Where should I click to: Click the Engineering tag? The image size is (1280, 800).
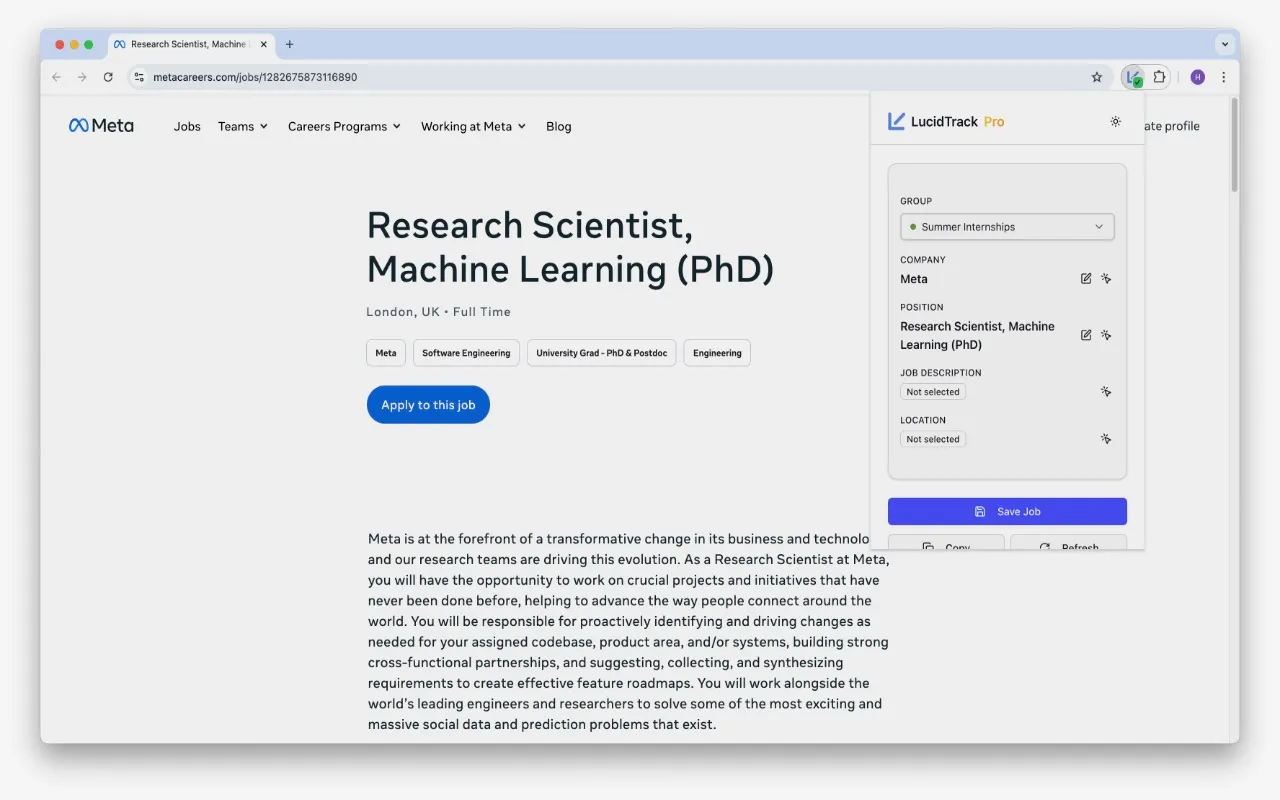(717, 353)
